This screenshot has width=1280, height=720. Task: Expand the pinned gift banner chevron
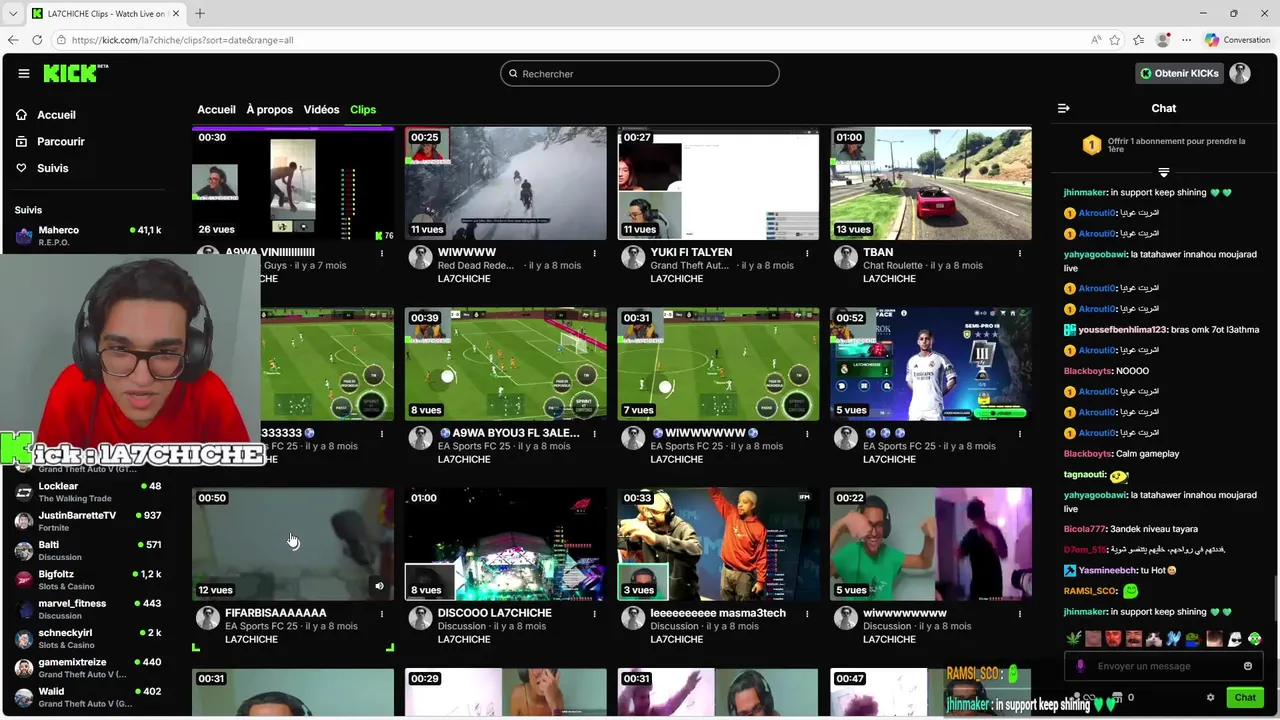[1163, 172]
